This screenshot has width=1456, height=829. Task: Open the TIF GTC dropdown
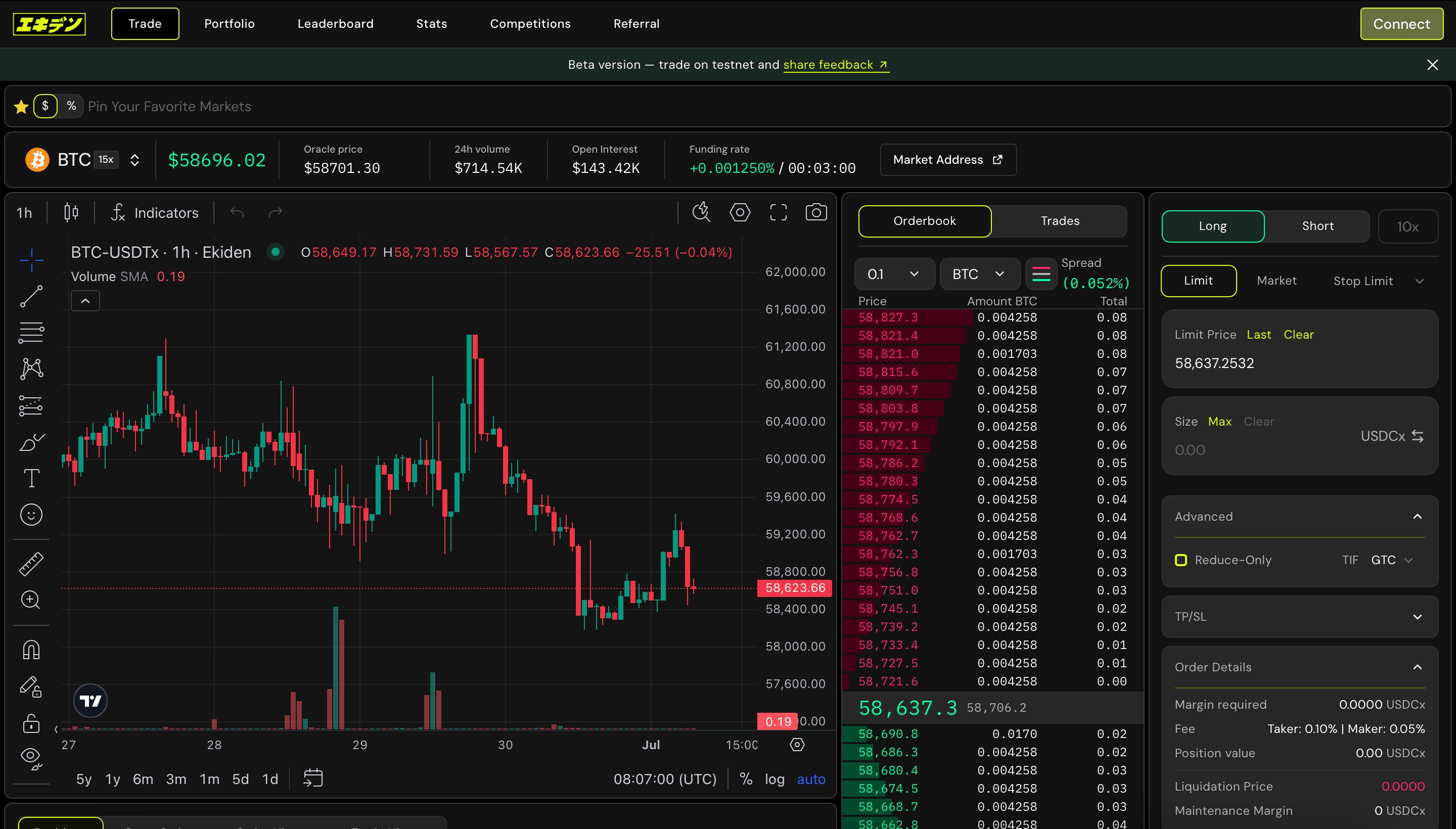pos(1392,560)
